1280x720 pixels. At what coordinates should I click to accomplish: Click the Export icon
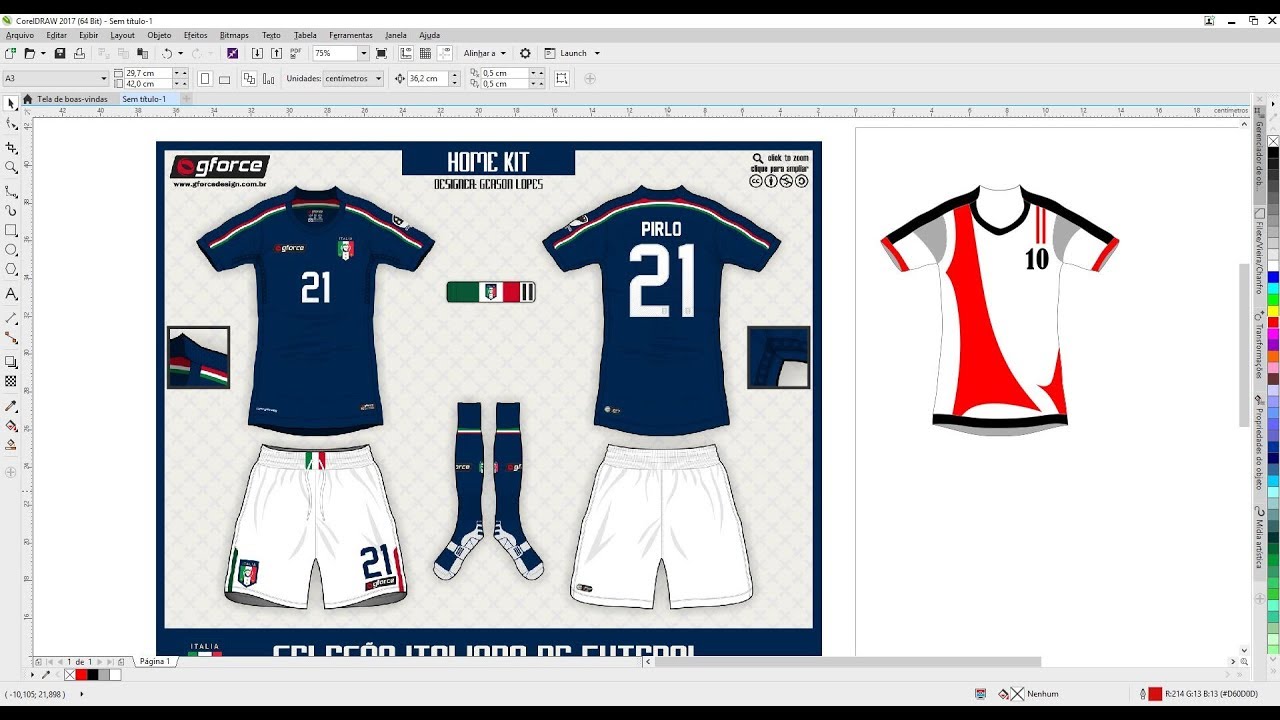276,53
